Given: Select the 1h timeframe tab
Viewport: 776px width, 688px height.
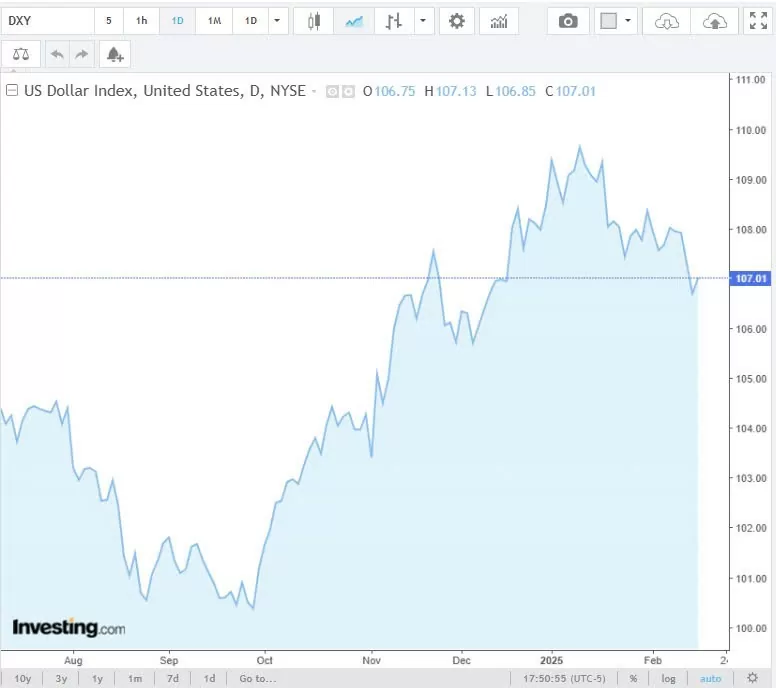Looking at the screenshot, I should coord(141,21).
